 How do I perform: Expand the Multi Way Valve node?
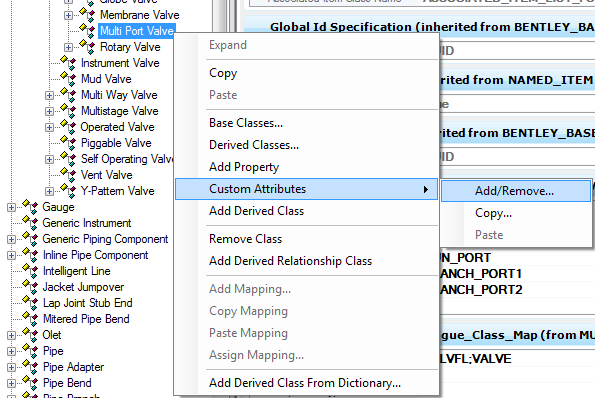pyautogui.click(x=49, y=95)
